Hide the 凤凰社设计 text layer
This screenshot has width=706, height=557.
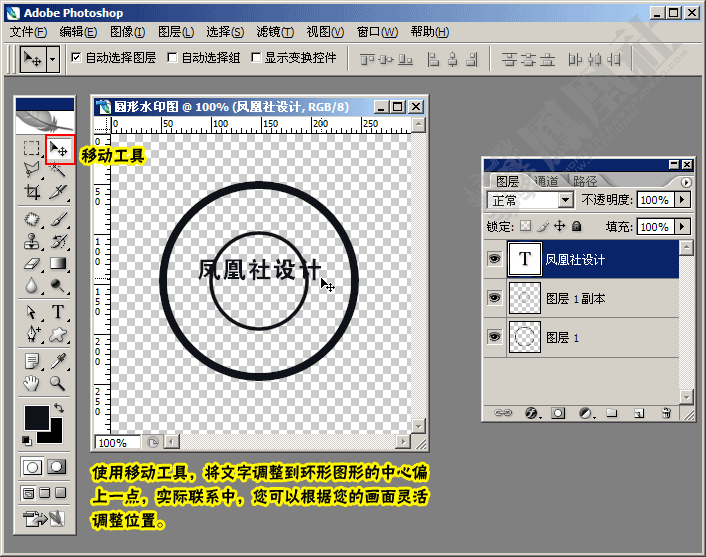[494, 258]
